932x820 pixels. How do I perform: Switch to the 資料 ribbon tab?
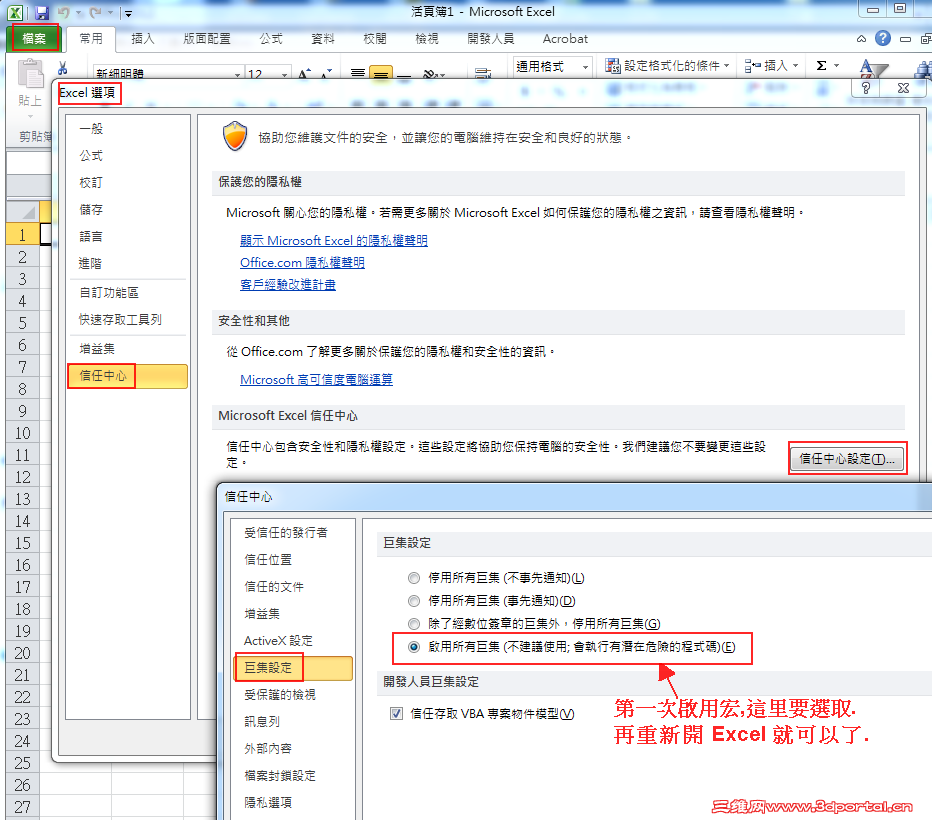click(x=323, y=39)
